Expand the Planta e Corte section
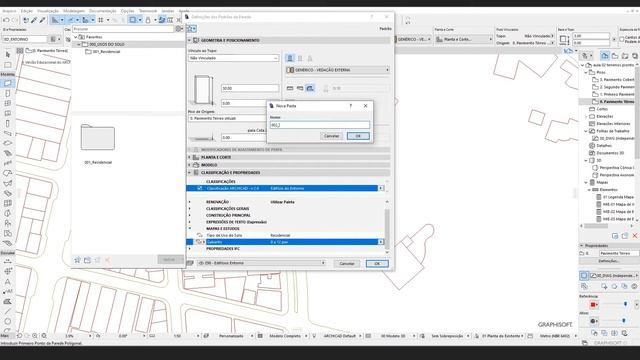Screen dimensions: 640x360 coord(189,157)
